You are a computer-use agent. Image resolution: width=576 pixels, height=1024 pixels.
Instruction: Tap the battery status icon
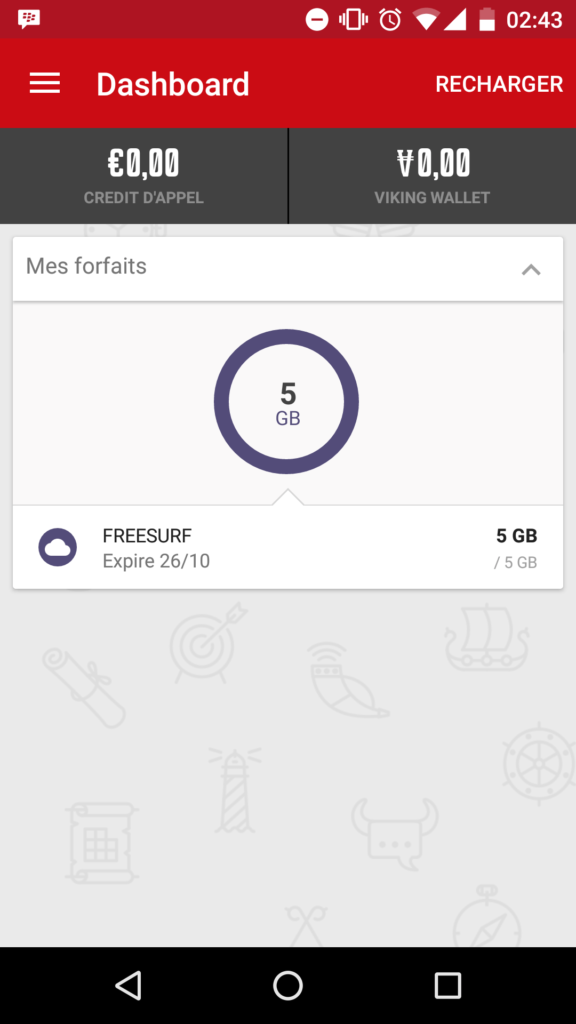click(487, 20)
